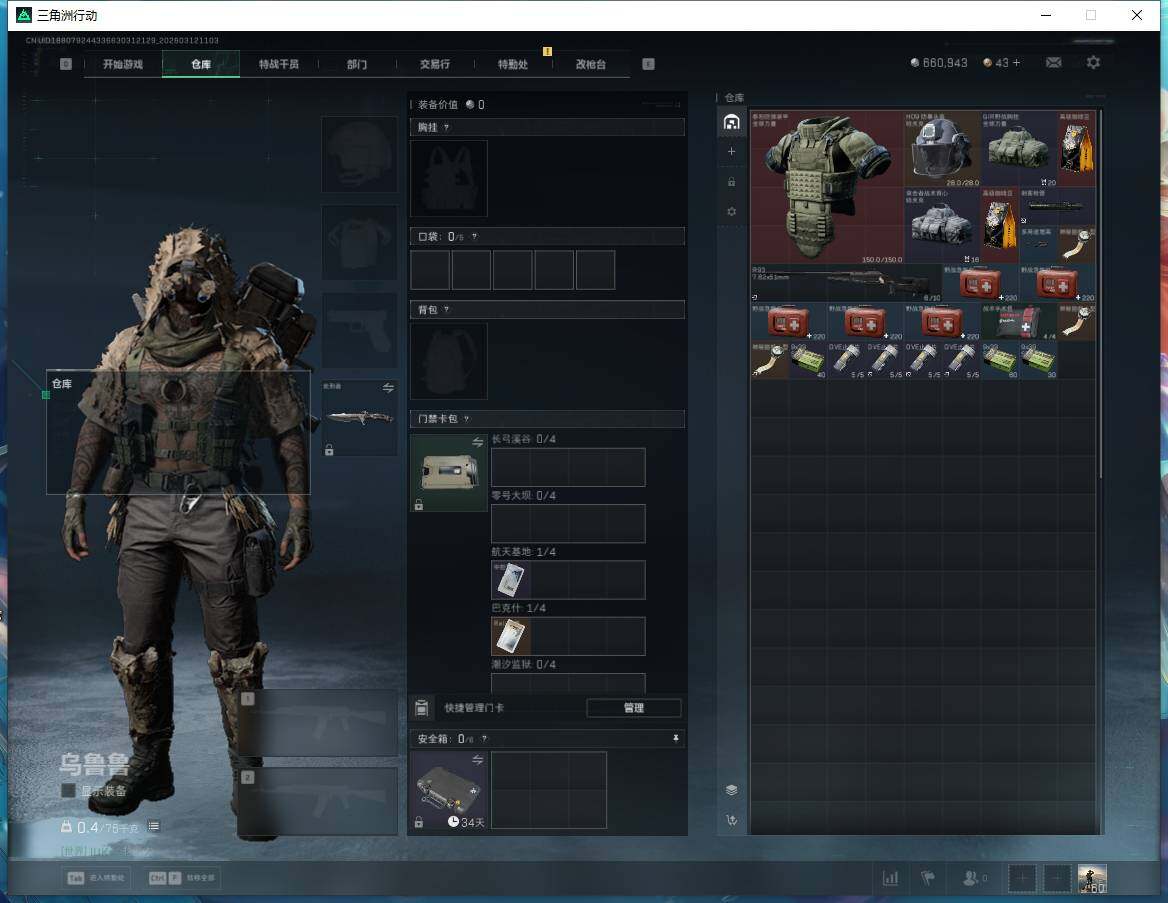Viewport: 1168px width, 903px height.
Task: Toggle the swap arrows on melee weapon slot
Action: (388, 387)
